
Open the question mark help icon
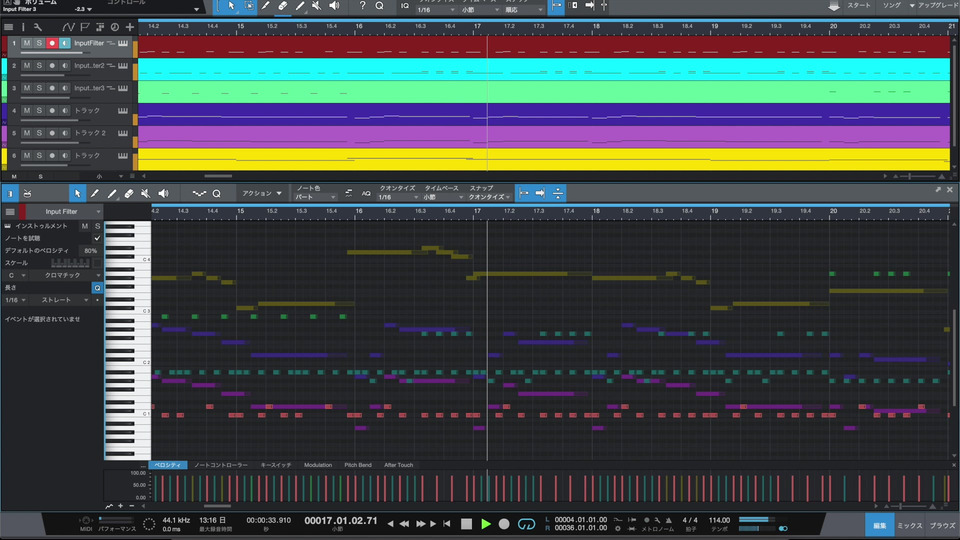click(362, 6)
